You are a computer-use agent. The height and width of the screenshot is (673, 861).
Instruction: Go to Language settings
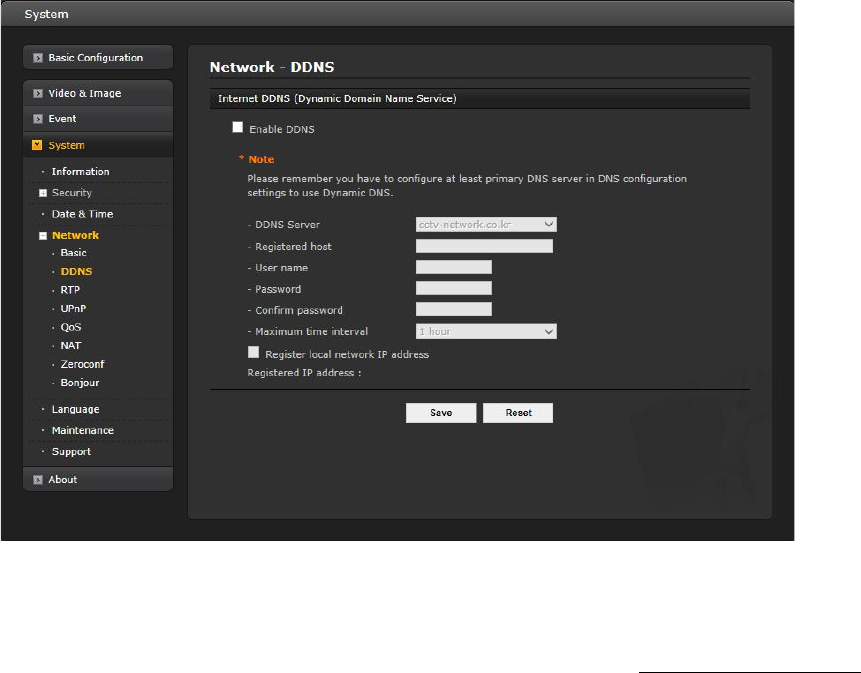click(75, 410)
